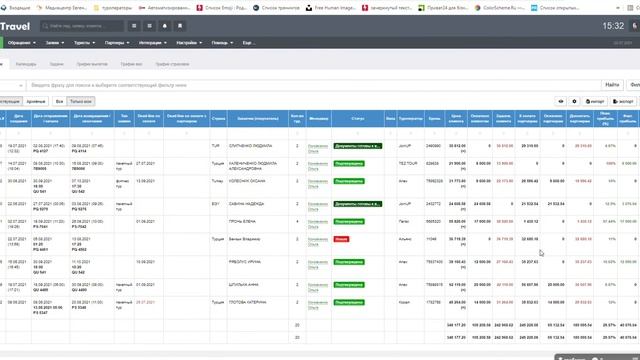This screenshot has height=360, width=640.
Task: Click the Бронь column header
Action: coord(434,119)
